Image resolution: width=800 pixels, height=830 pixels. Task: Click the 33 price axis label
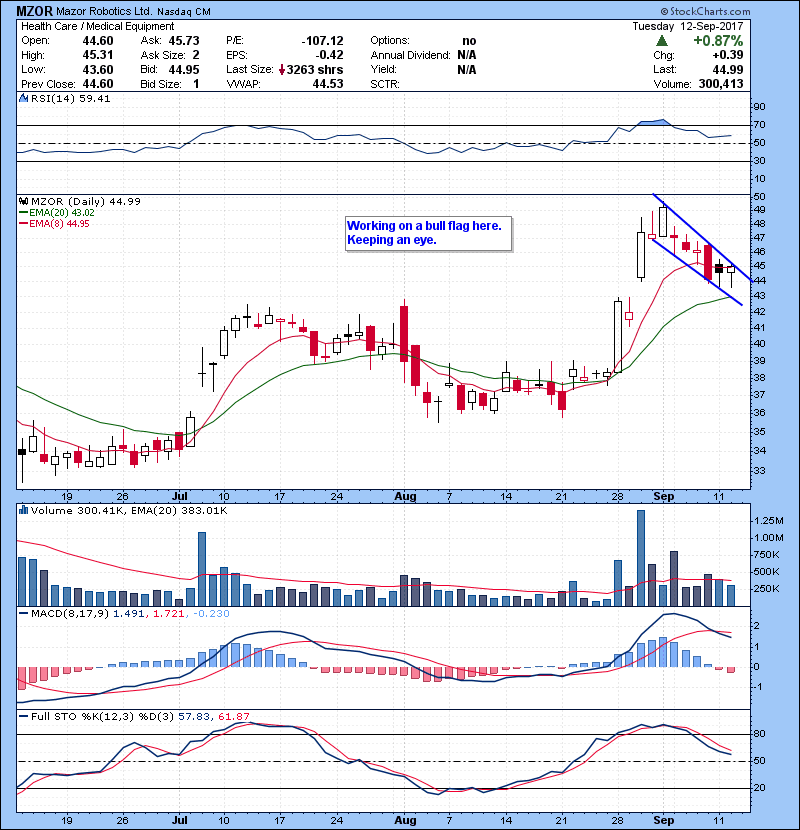[x=759, y=471]
